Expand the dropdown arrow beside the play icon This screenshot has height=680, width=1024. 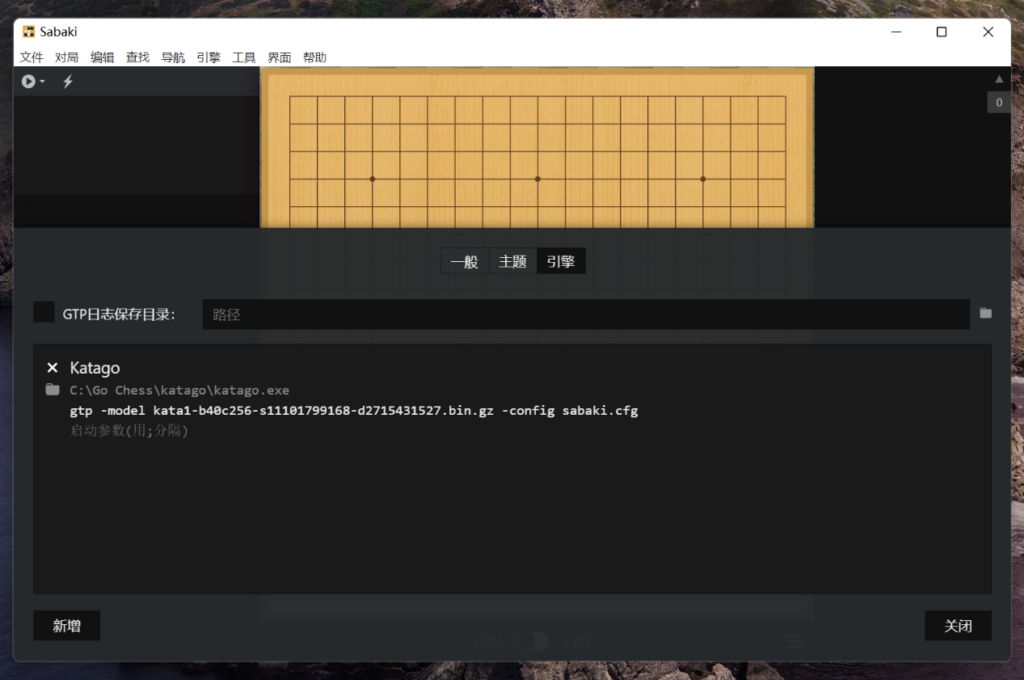(42, 82)
